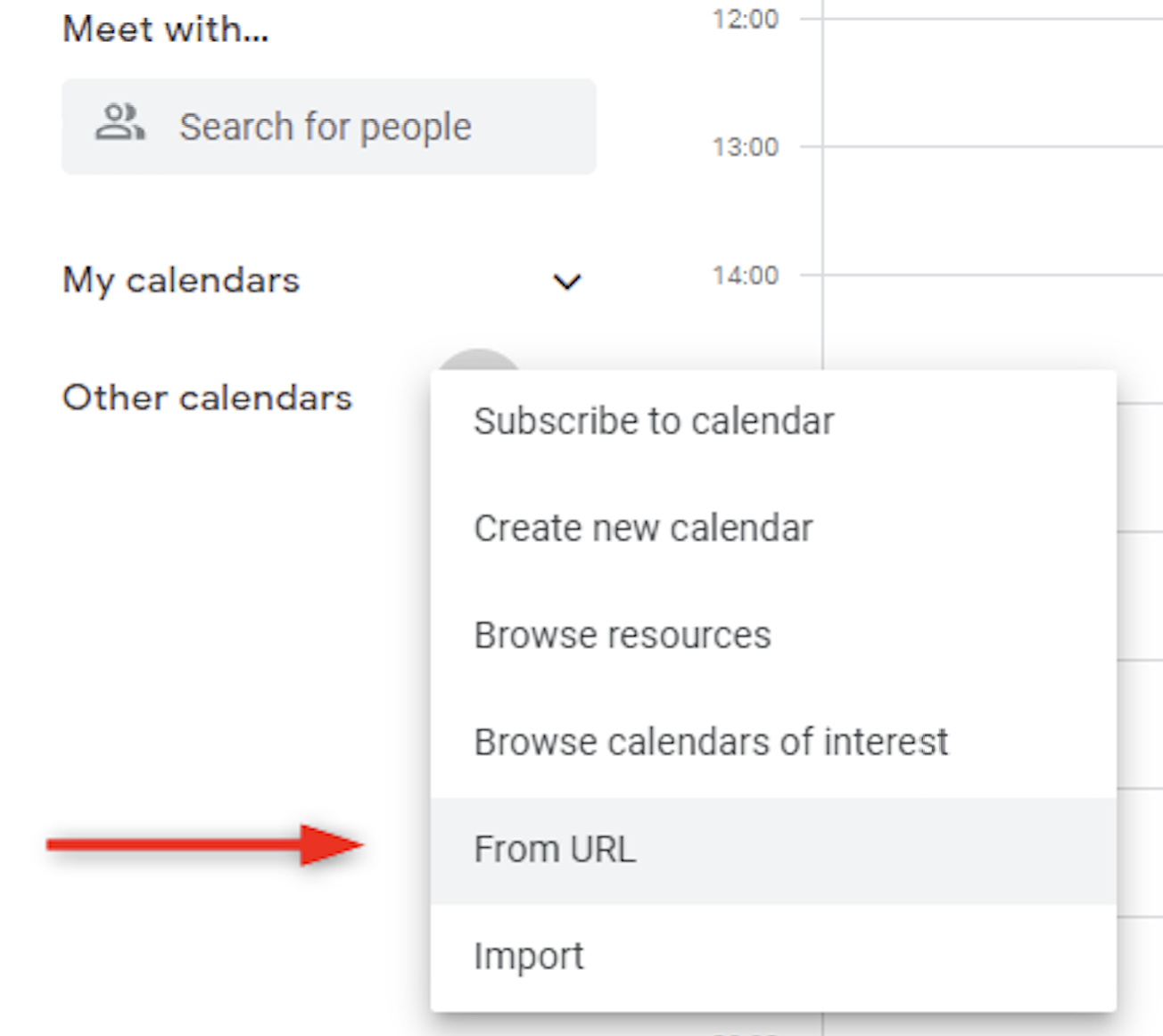Click the 12:00 time label
The image size is (1163, 1036).
746,19
